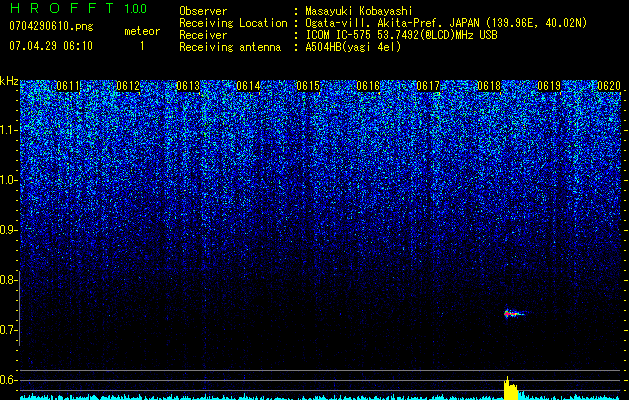
Task: Click the timestamp 07.04.29 06:10
Action: (x=51, y=46)
